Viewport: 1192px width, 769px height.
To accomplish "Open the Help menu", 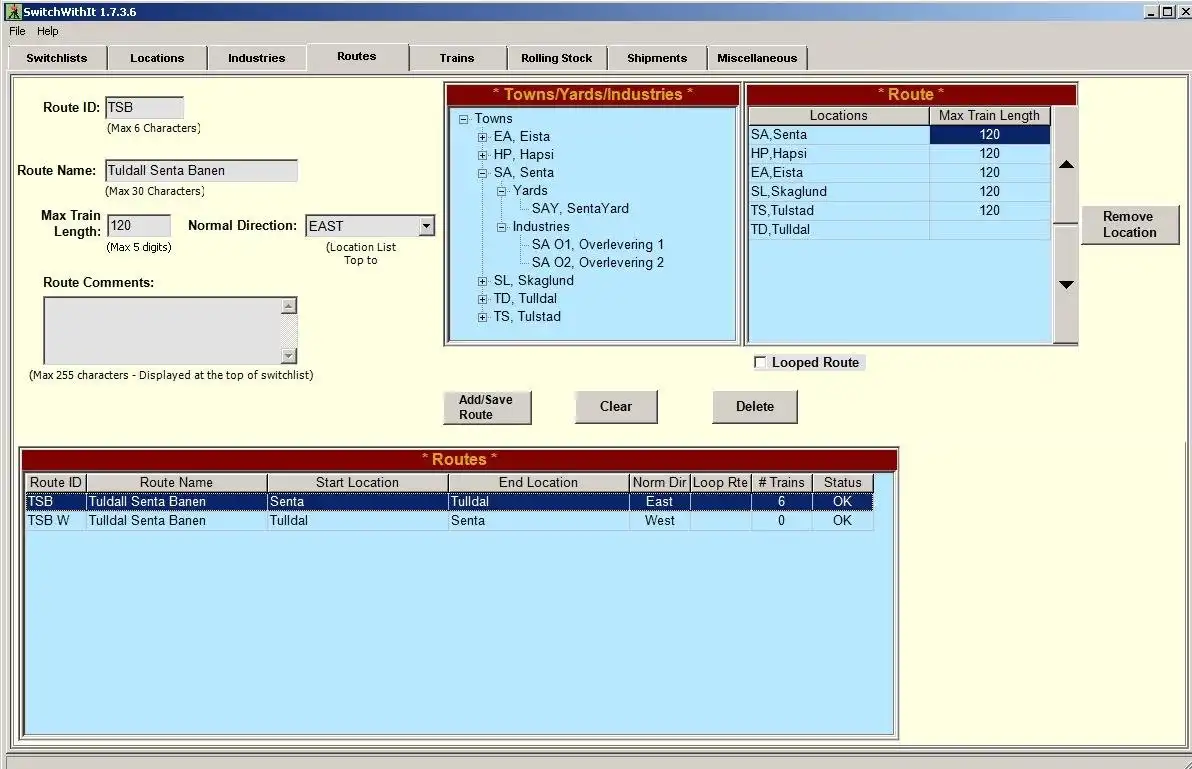I will (47, 31).
